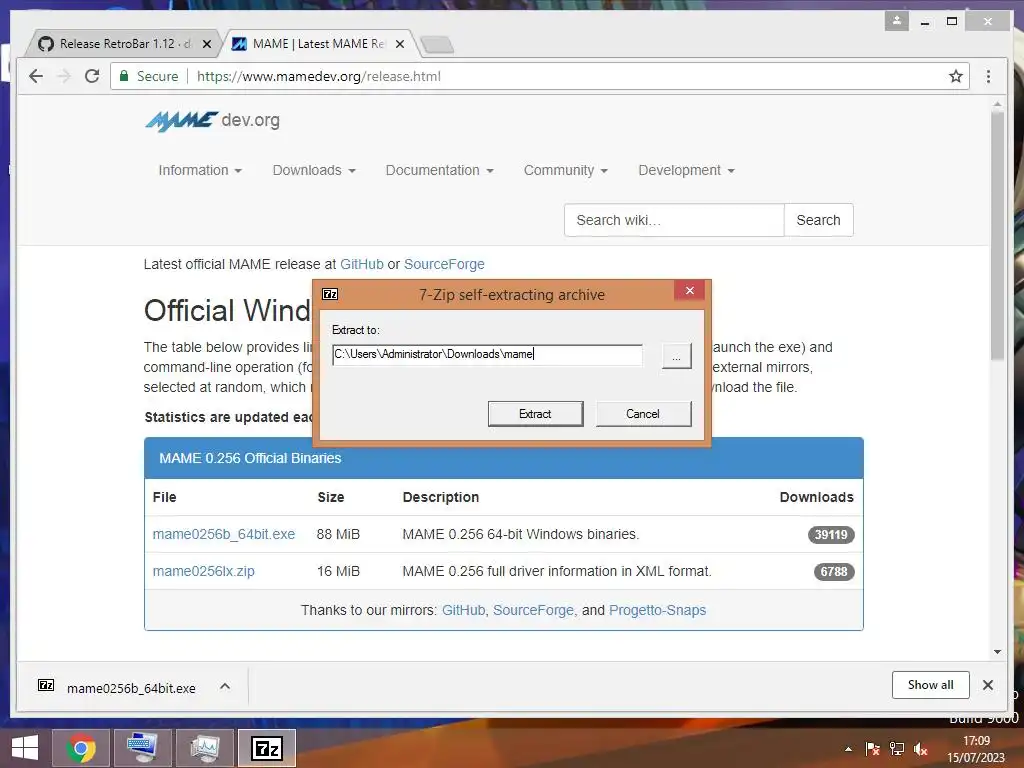Click the Secure padlock icon in address bar
Viewport: 1024px width, 768px height.
coord(124,76)
